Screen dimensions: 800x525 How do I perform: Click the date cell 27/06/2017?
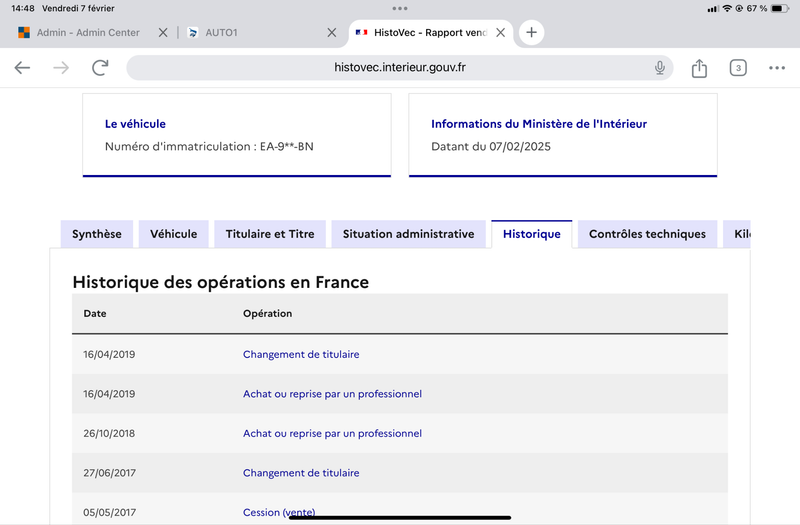pos(110,473)
